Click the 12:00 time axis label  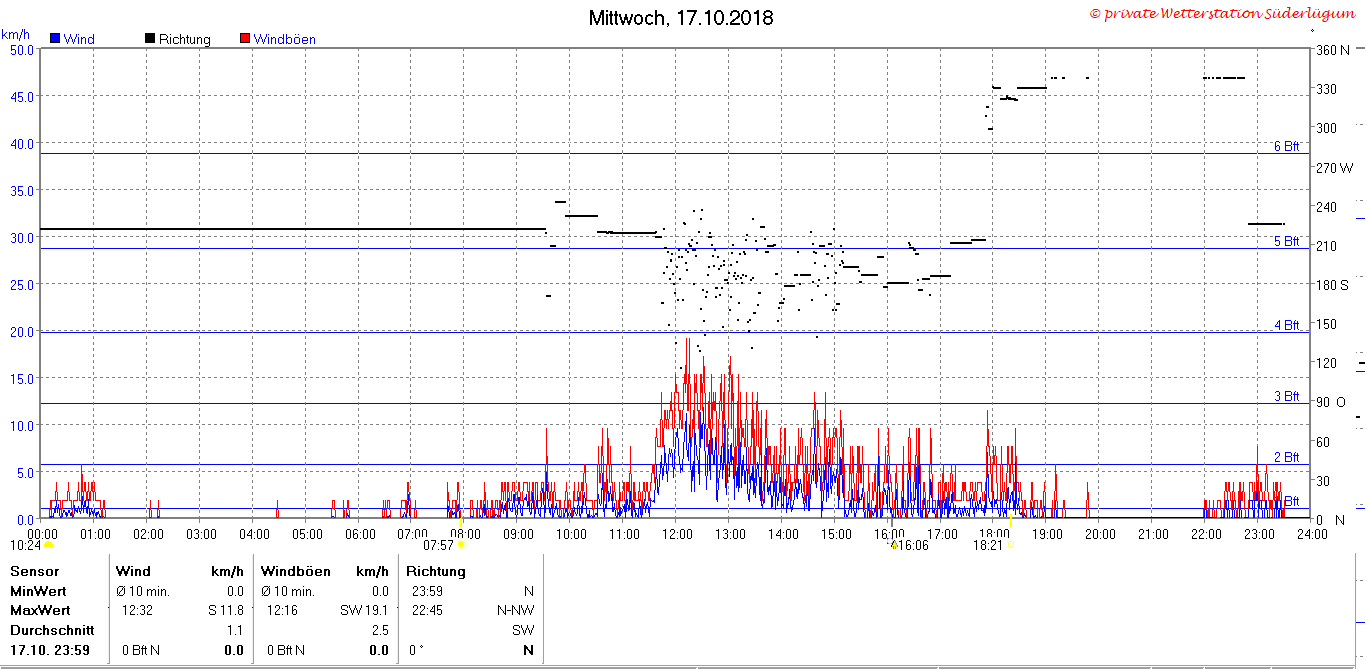point(677,534)
